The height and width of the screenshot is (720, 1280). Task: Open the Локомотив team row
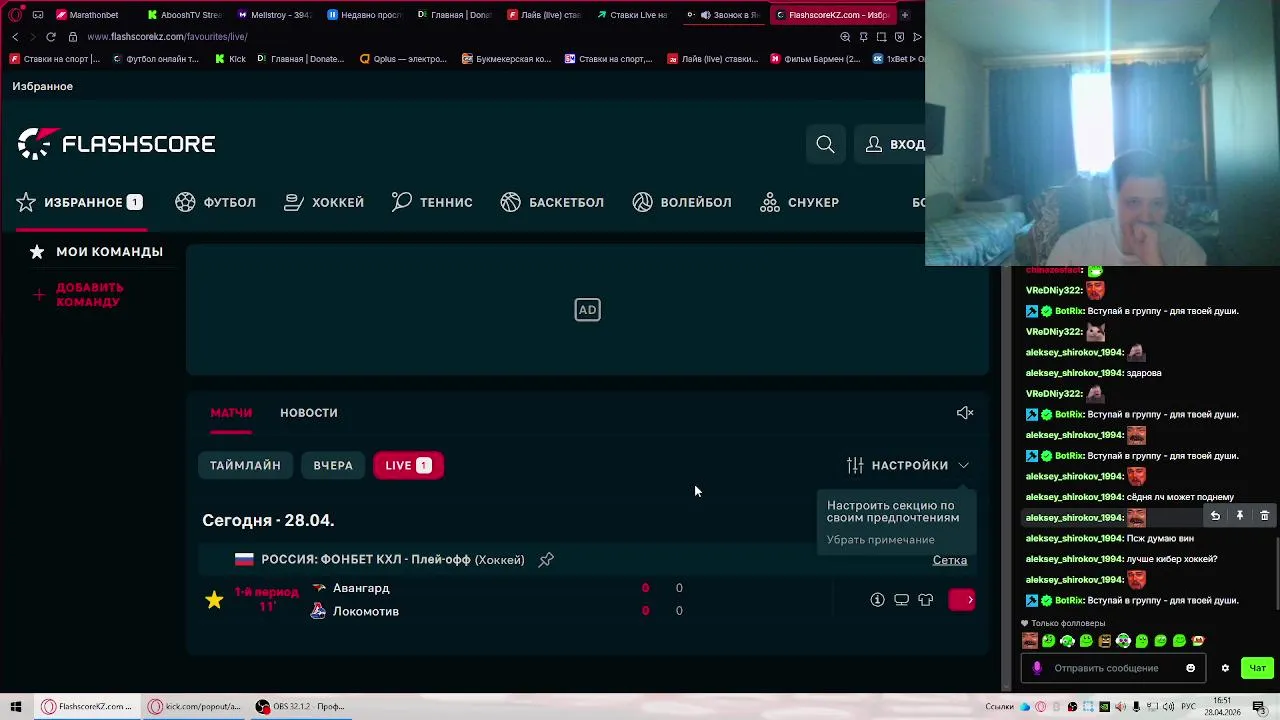tap(365, 611)
